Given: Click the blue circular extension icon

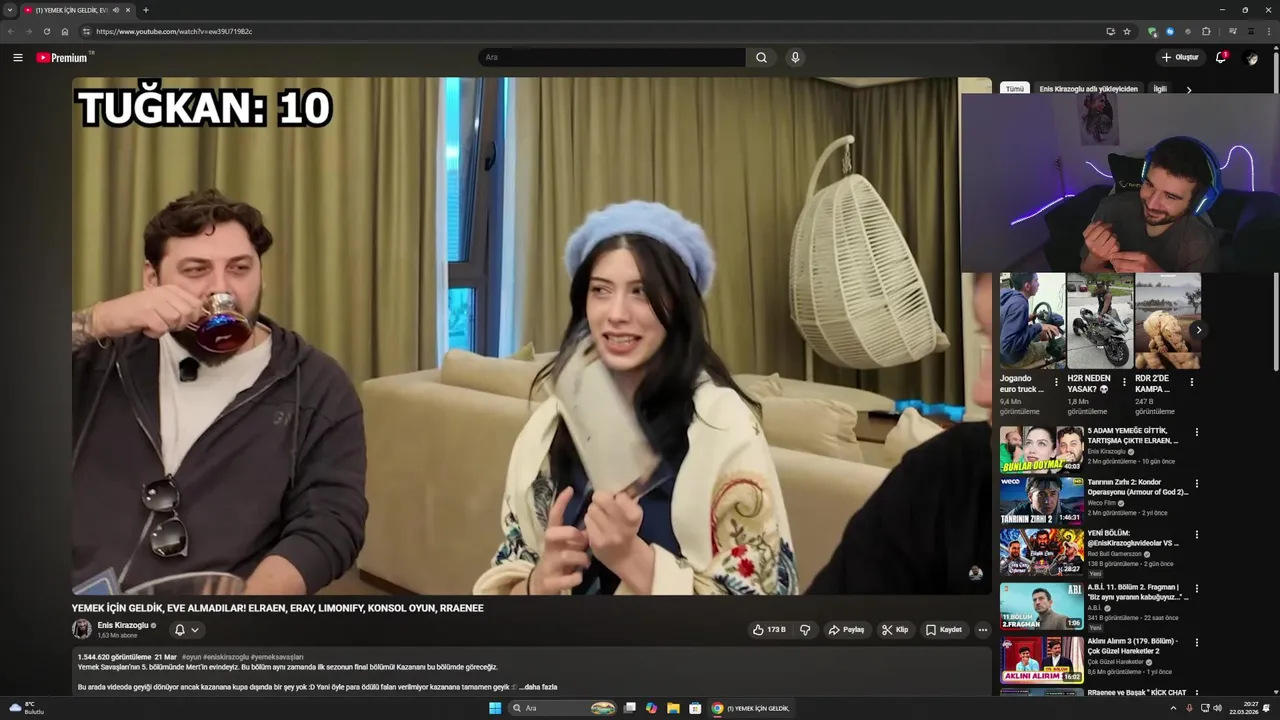Looking at the screenshot, I should tap(1170, 31).
